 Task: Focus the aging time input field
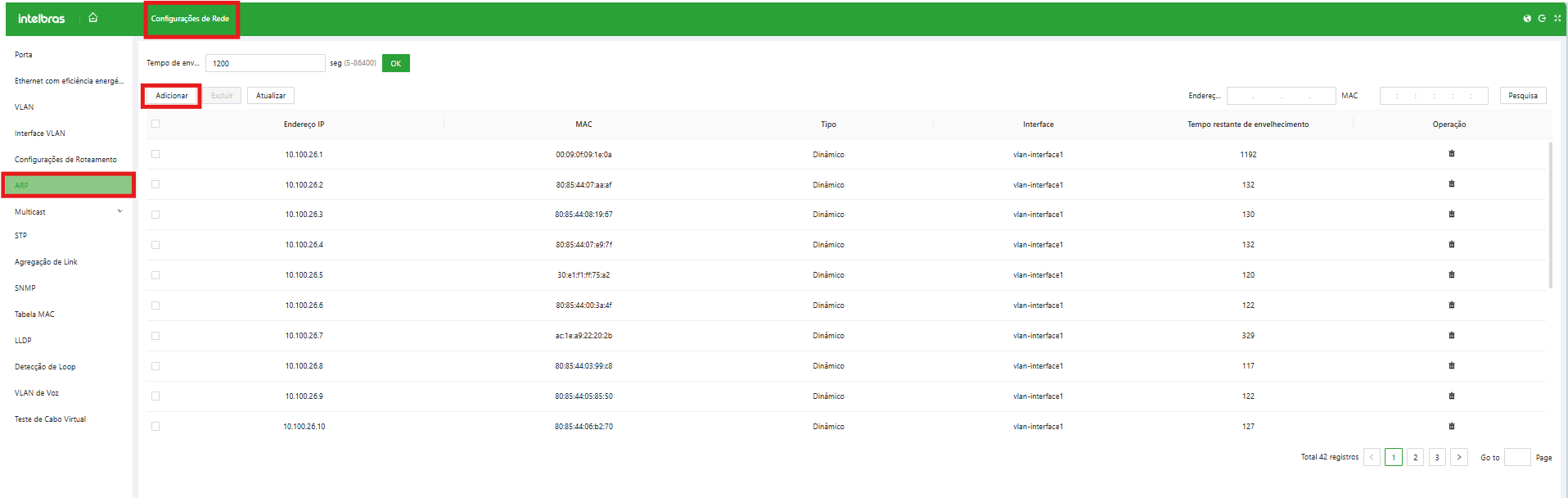(265, 63)
